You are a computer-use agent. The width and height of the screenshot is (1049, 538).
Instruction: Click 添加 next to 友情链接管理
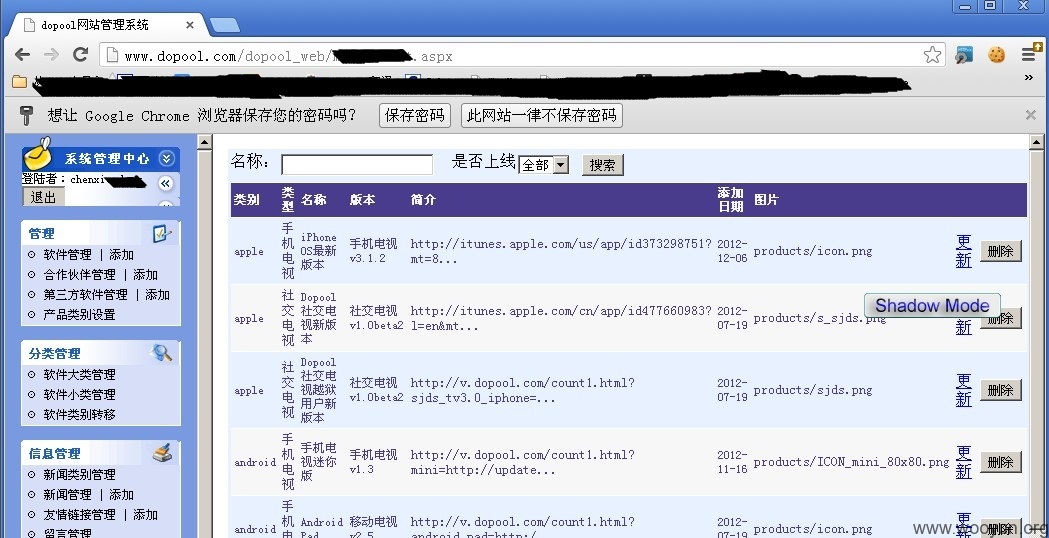pos(146,515)
